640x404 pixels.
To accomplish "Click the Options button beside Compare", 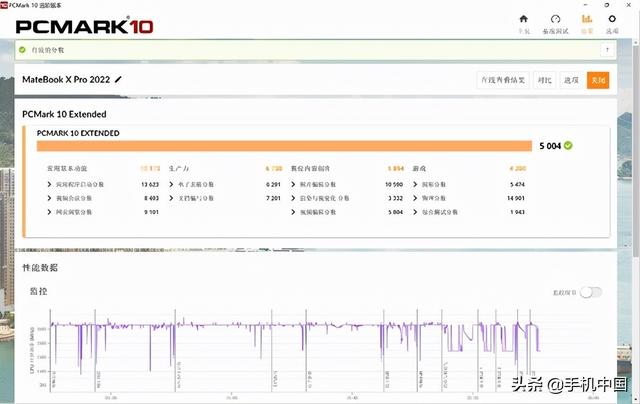I will click(x=570, y=80).
